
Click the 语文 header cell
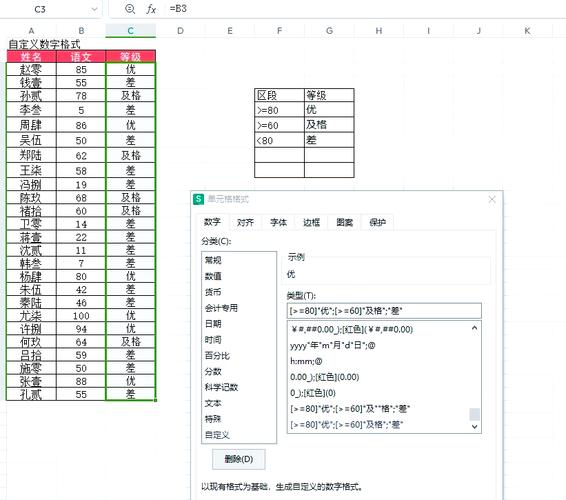(x=81, y=57)
